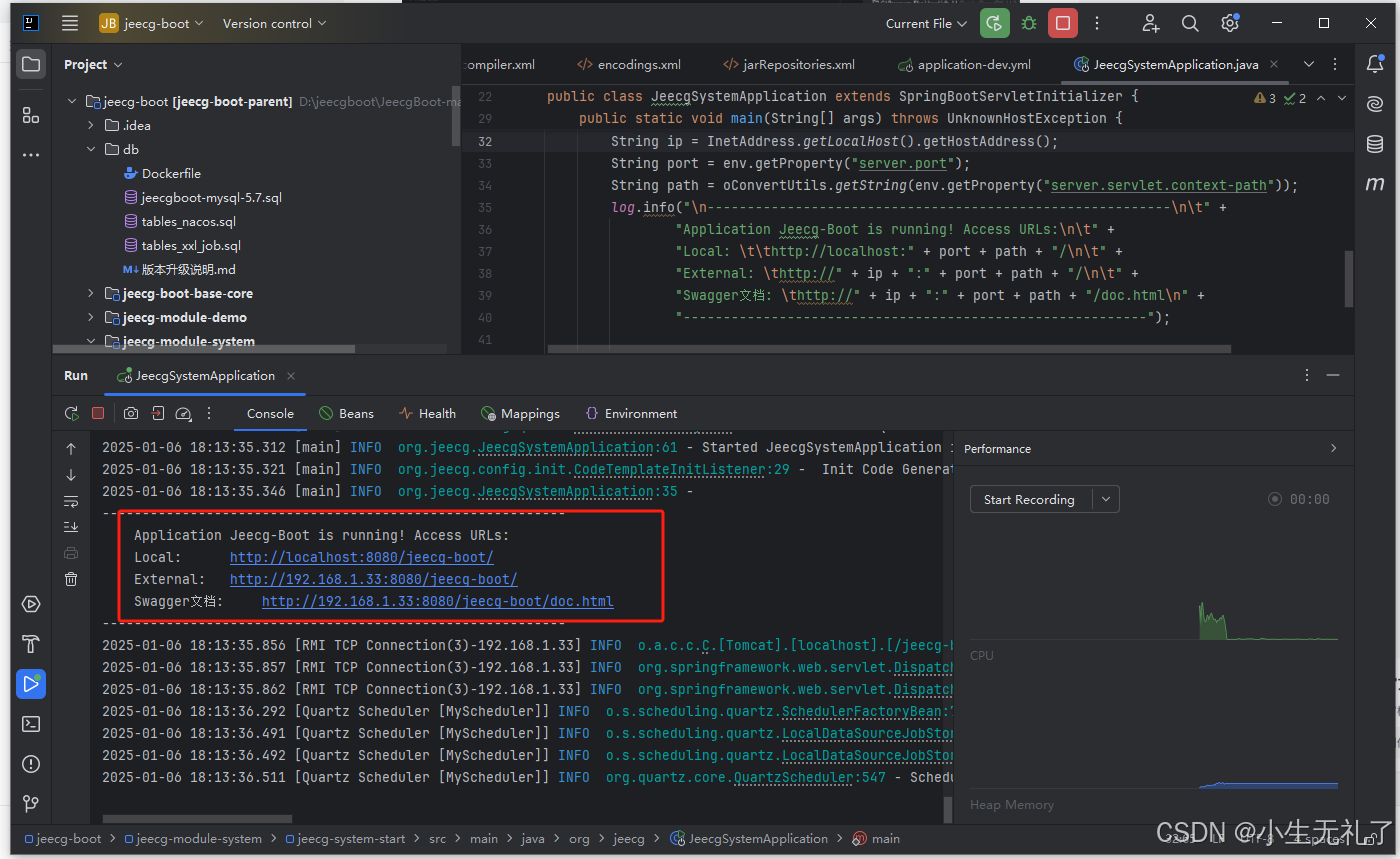Open the Swagger doc.html link
1400x859 pixels.
437,601
